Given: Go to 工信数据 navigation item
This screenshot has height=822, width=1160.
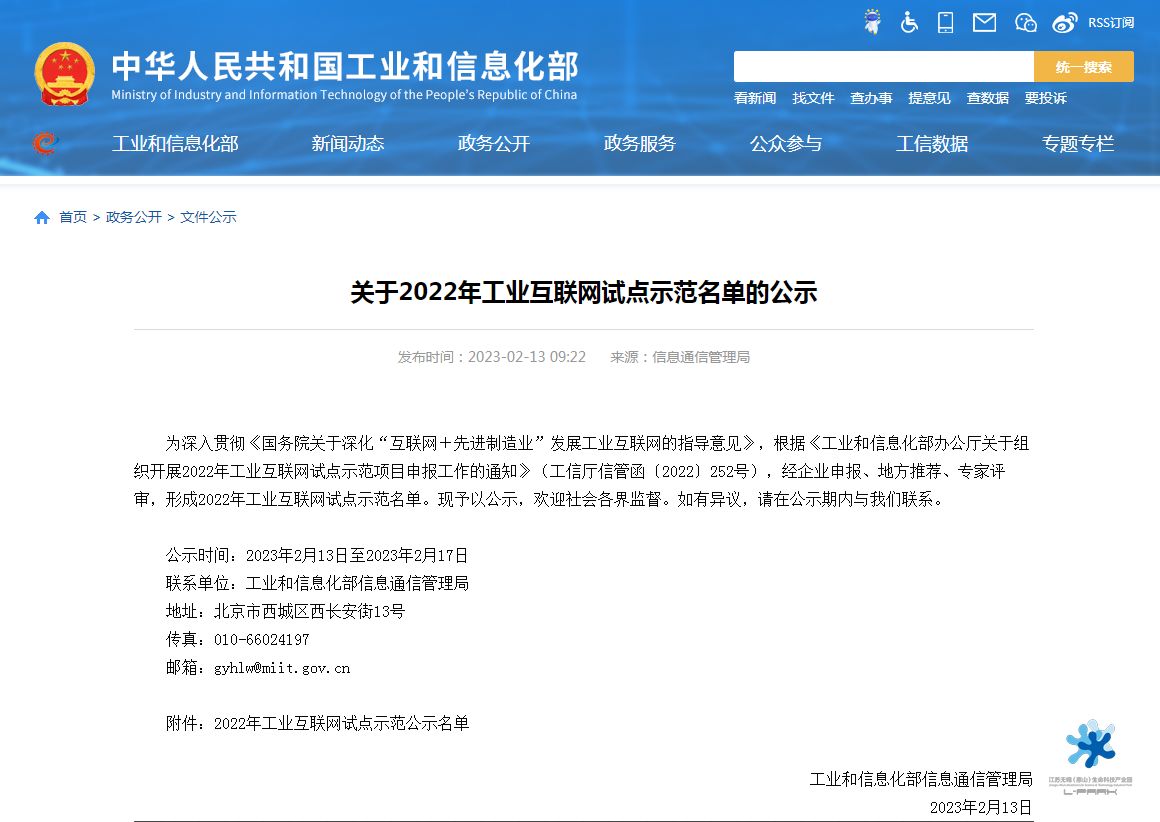Looking at the screenshot, I should [932, 144].
